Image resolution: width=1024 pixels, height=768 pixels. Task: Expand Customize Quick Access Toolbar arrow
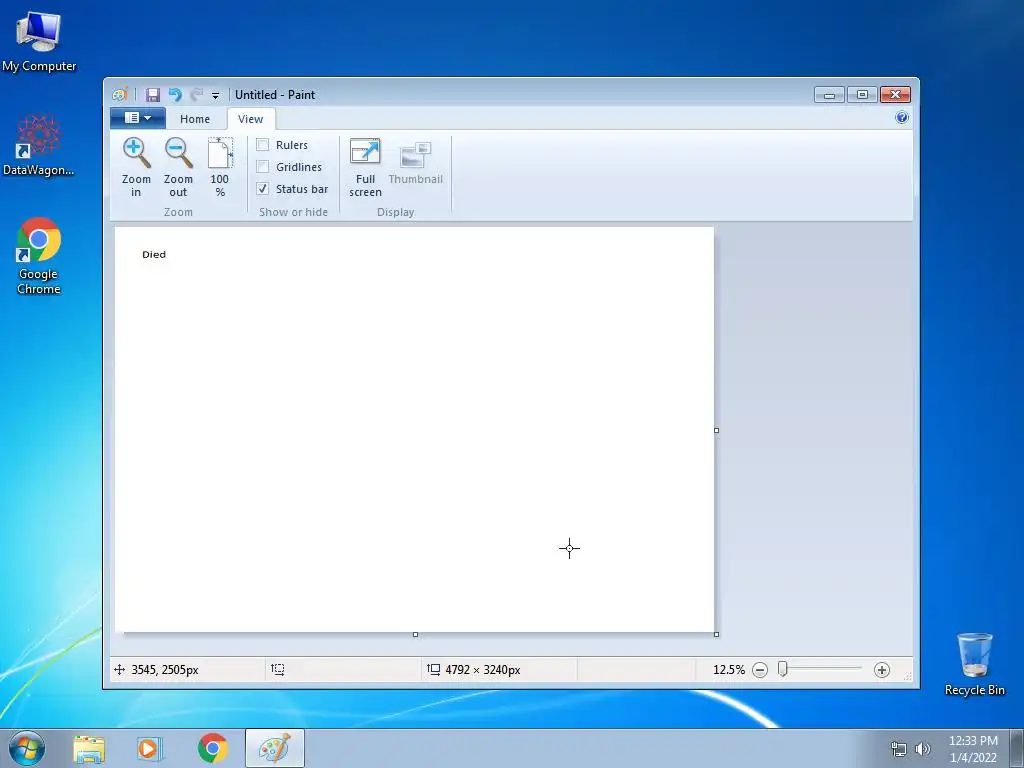(x=216, y=95)
